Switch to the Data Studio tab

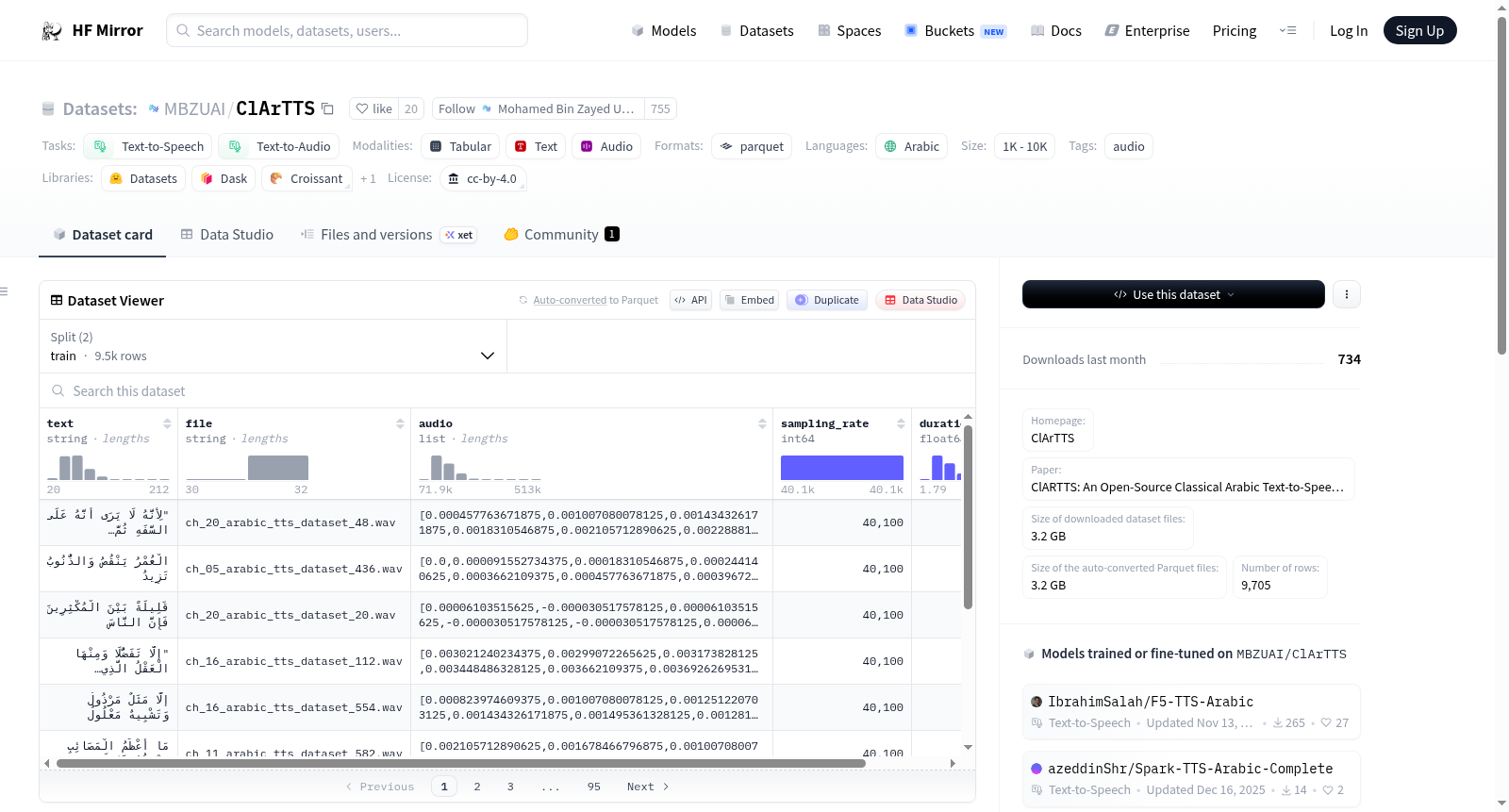pyautogui.click(x=227, y=235)
